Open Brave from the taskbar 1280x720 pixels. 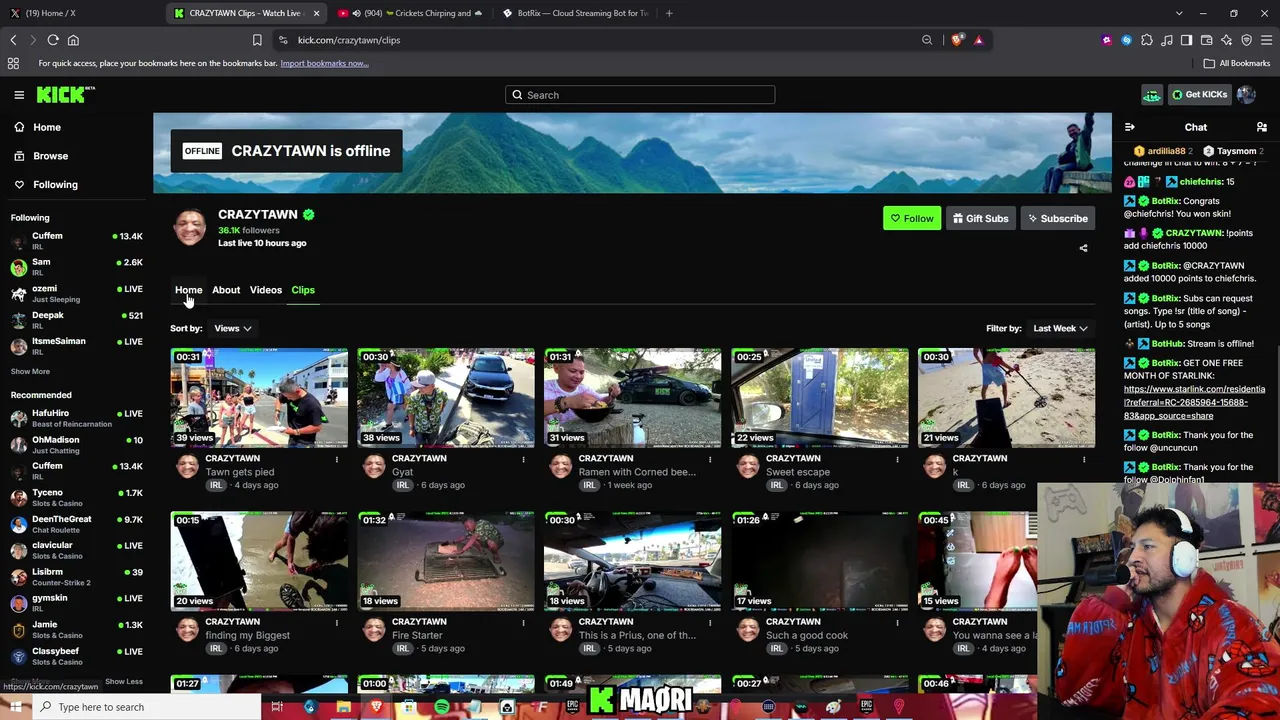pos(376,707)
